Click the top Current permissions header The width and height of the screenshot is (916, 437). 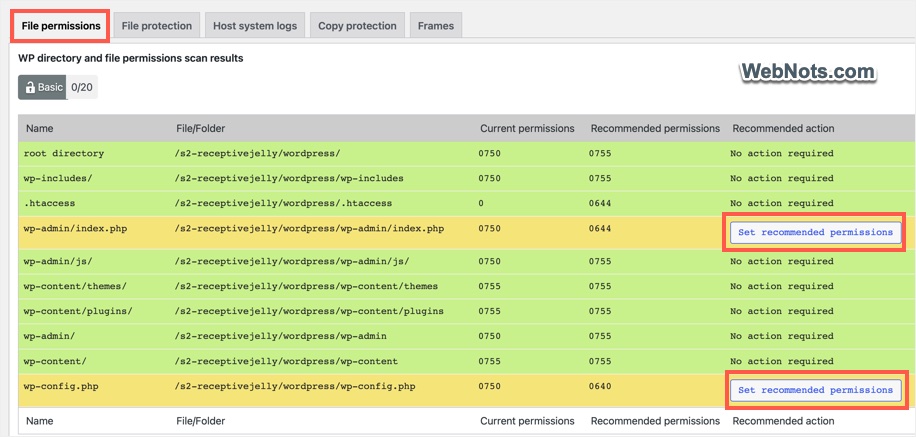pyautogui.click(x=527, y=128)
